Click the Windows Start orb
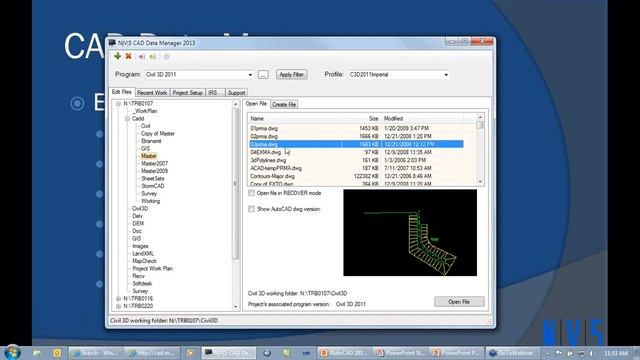 (x=12, y=352)
